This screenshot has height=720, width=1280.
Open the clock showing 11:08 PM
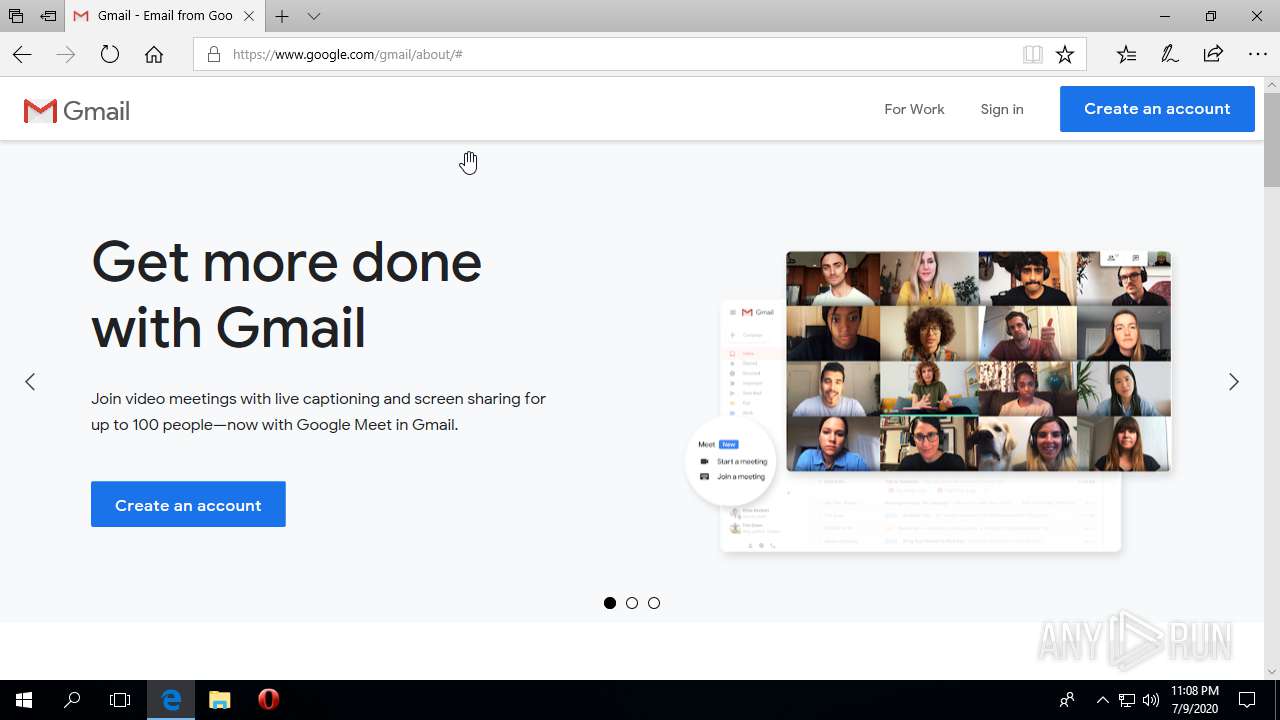point(1194,700)
